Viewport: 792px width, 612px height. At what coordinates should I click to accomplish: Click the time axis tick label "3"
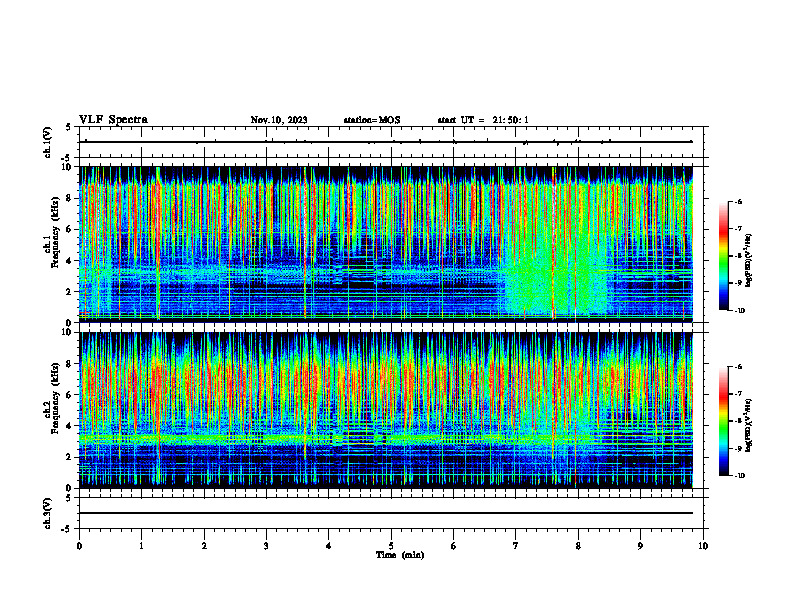[266, 546]
